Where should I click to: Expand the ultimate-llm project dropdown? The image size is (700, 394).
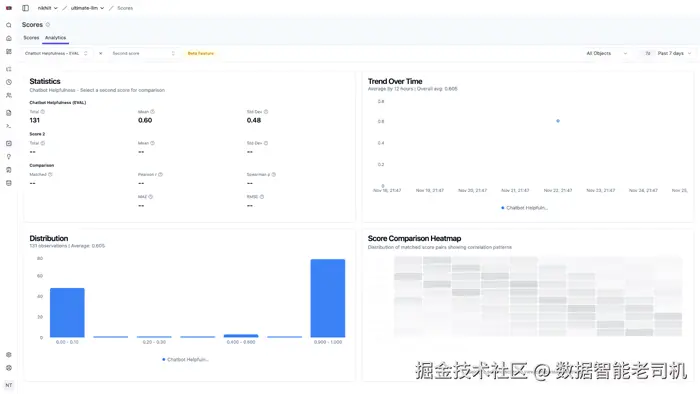[x=87, y=8]
